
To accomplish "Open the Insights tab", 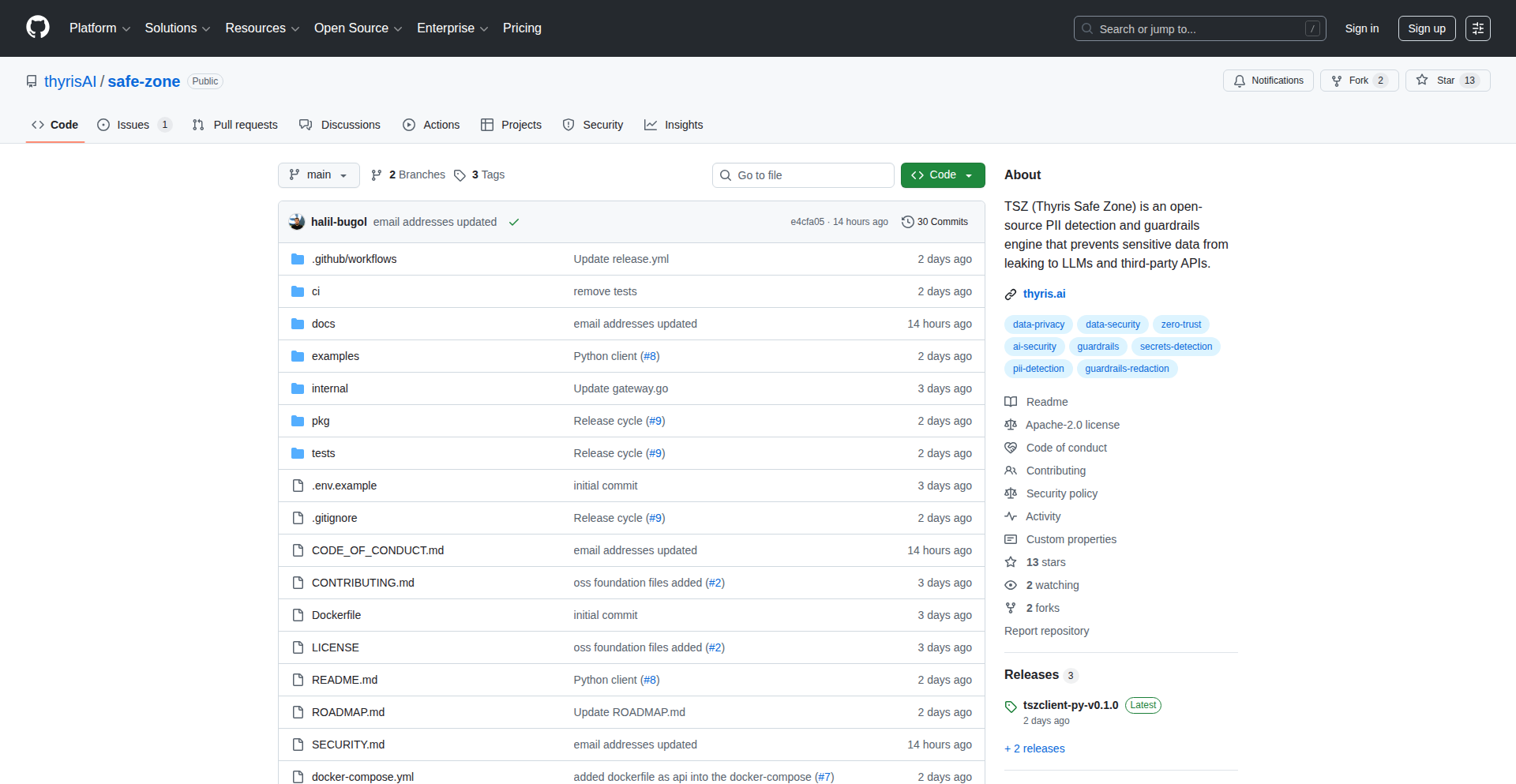I will click(674, 125).
